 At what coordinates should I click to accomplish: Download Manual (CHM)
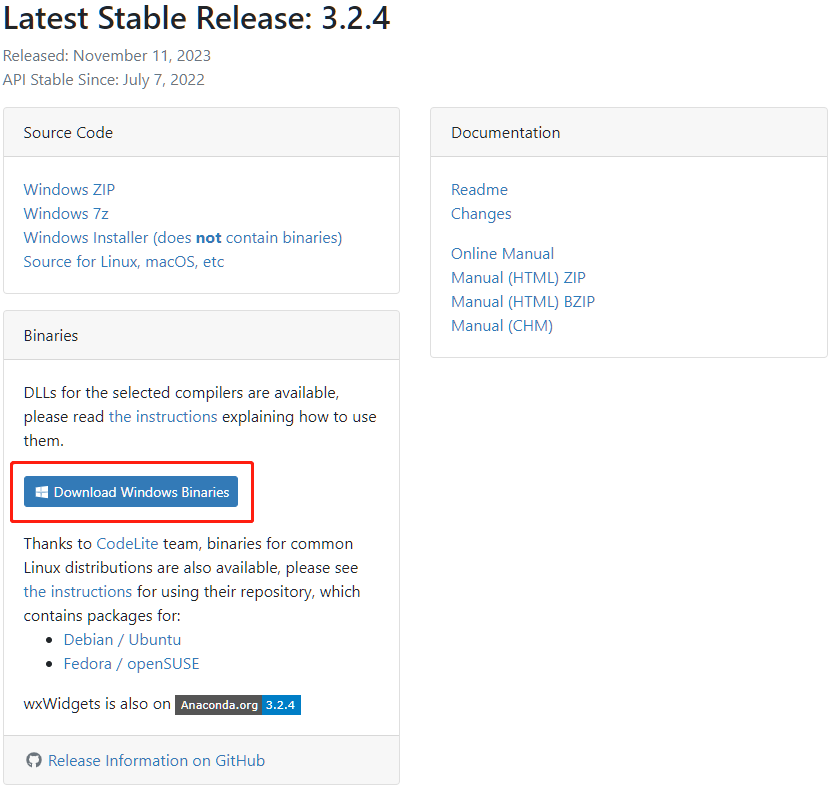(502, 326)
